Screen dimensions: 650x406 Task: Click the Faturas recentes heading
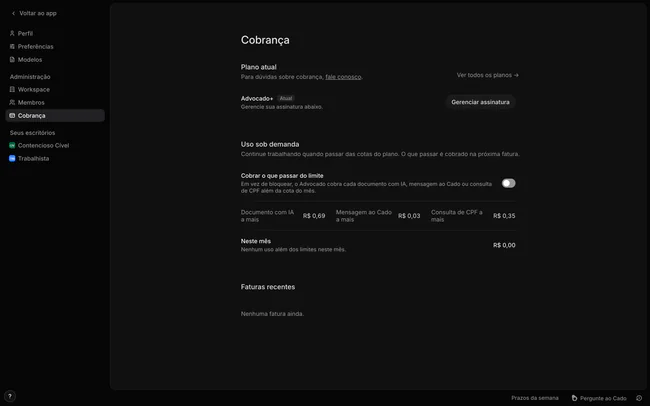pyautogui.click(x=268, y=287)
